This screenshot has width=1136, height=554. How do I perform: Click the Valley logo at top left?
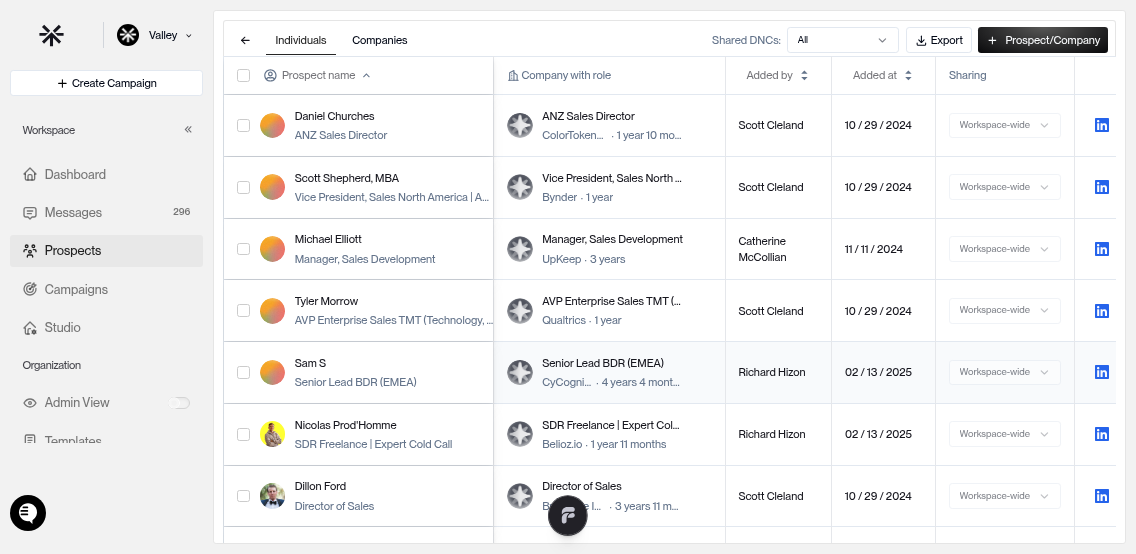point(51,35)
